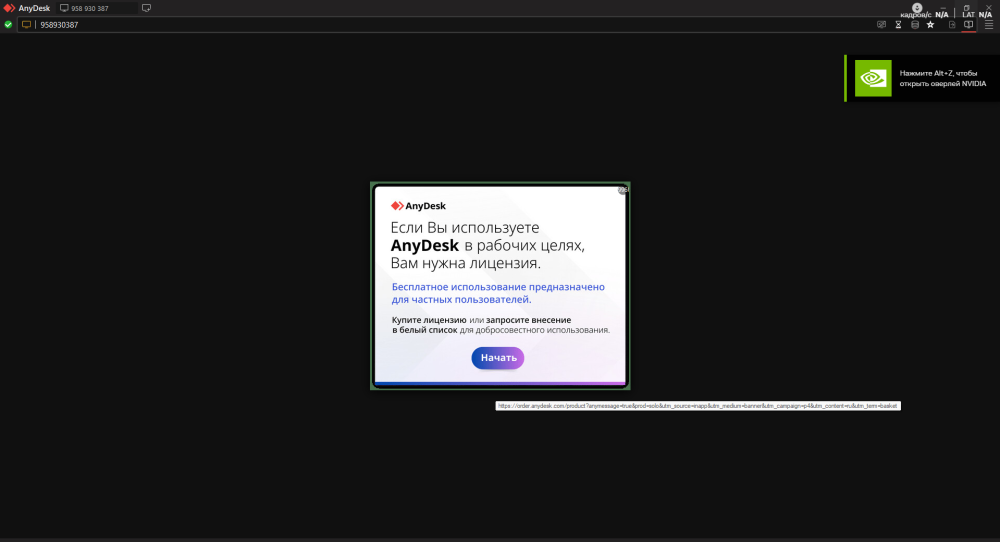Click the Начать button in AnyDesk dialog
Screen dimensions: 1000x542
(498, 358)
